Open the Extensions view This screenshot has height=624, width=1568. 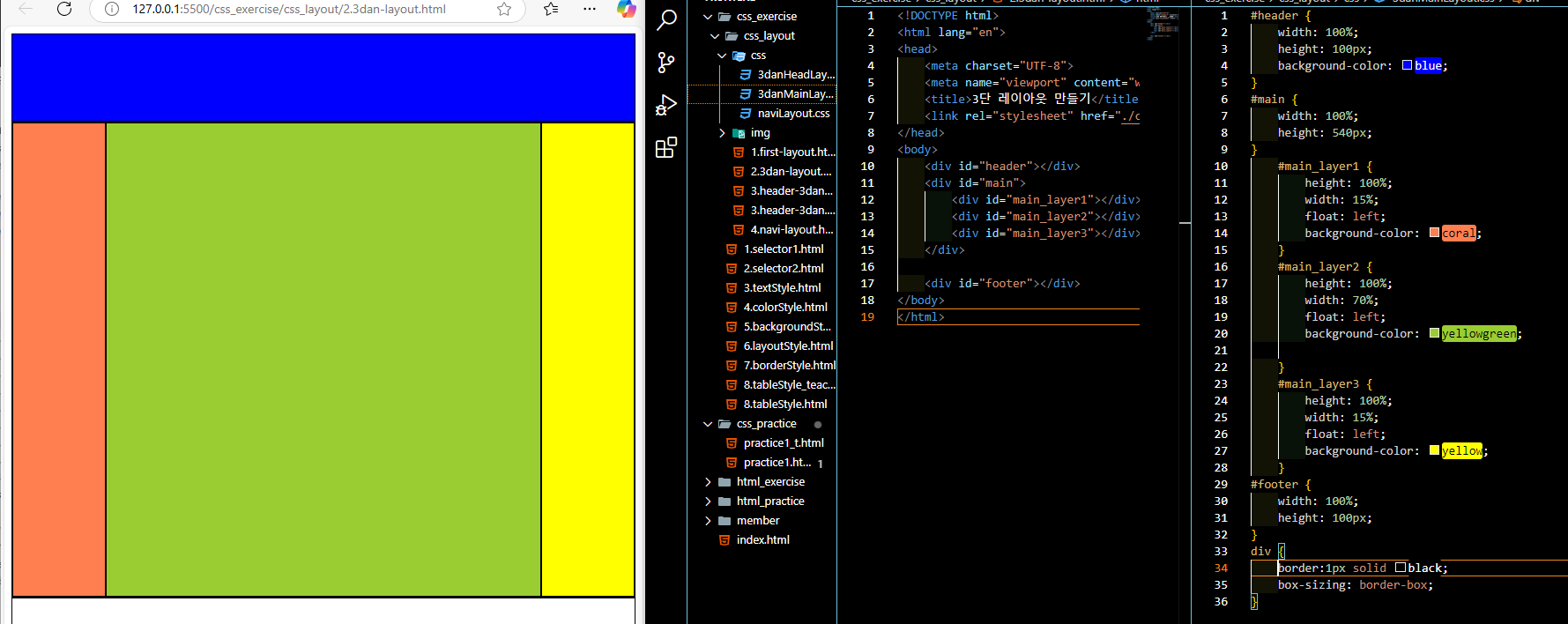tap(666, 147)
